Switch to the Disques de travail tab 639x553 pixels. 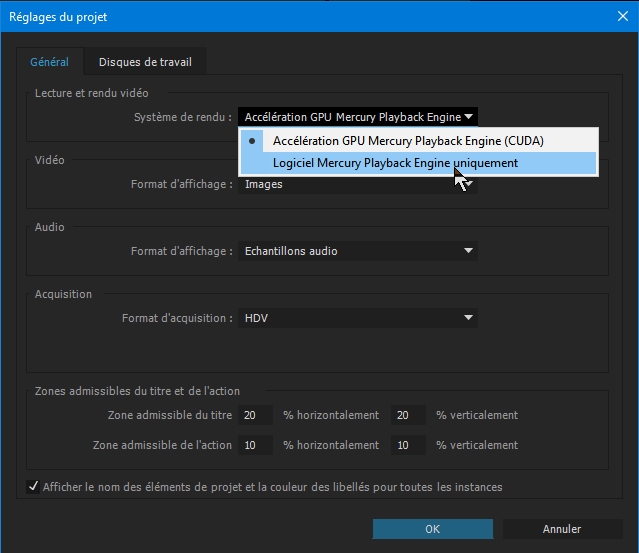click(145, 62)
